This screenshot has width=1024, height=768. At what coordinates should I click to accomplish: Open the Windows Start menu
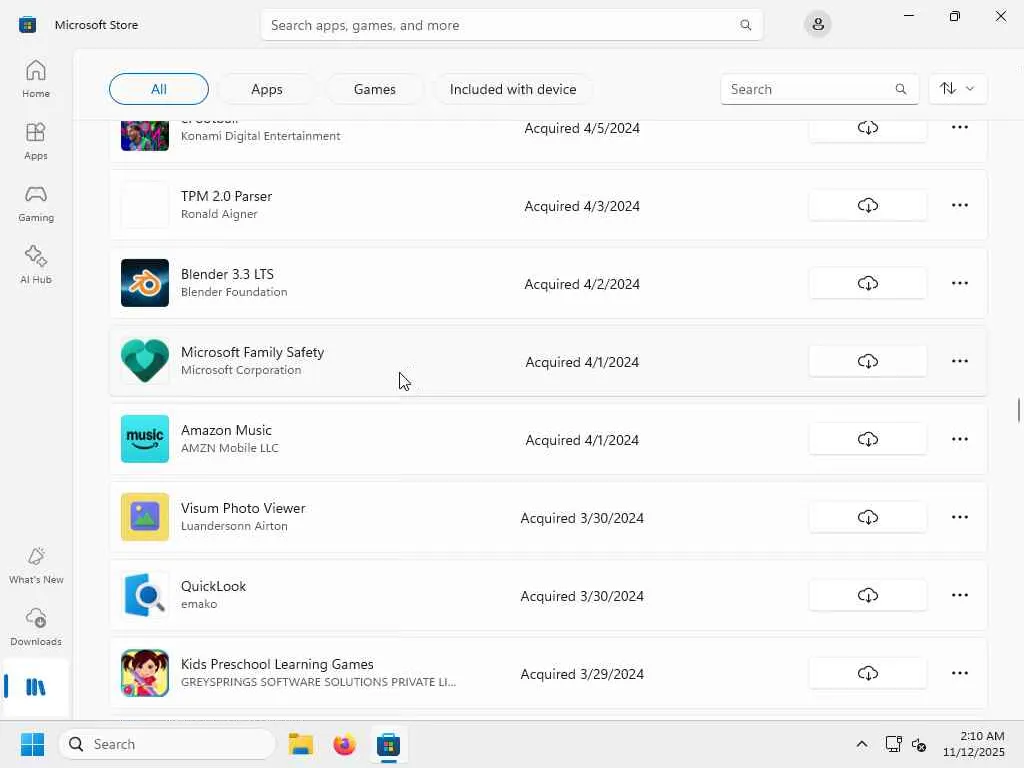point(32,744)
